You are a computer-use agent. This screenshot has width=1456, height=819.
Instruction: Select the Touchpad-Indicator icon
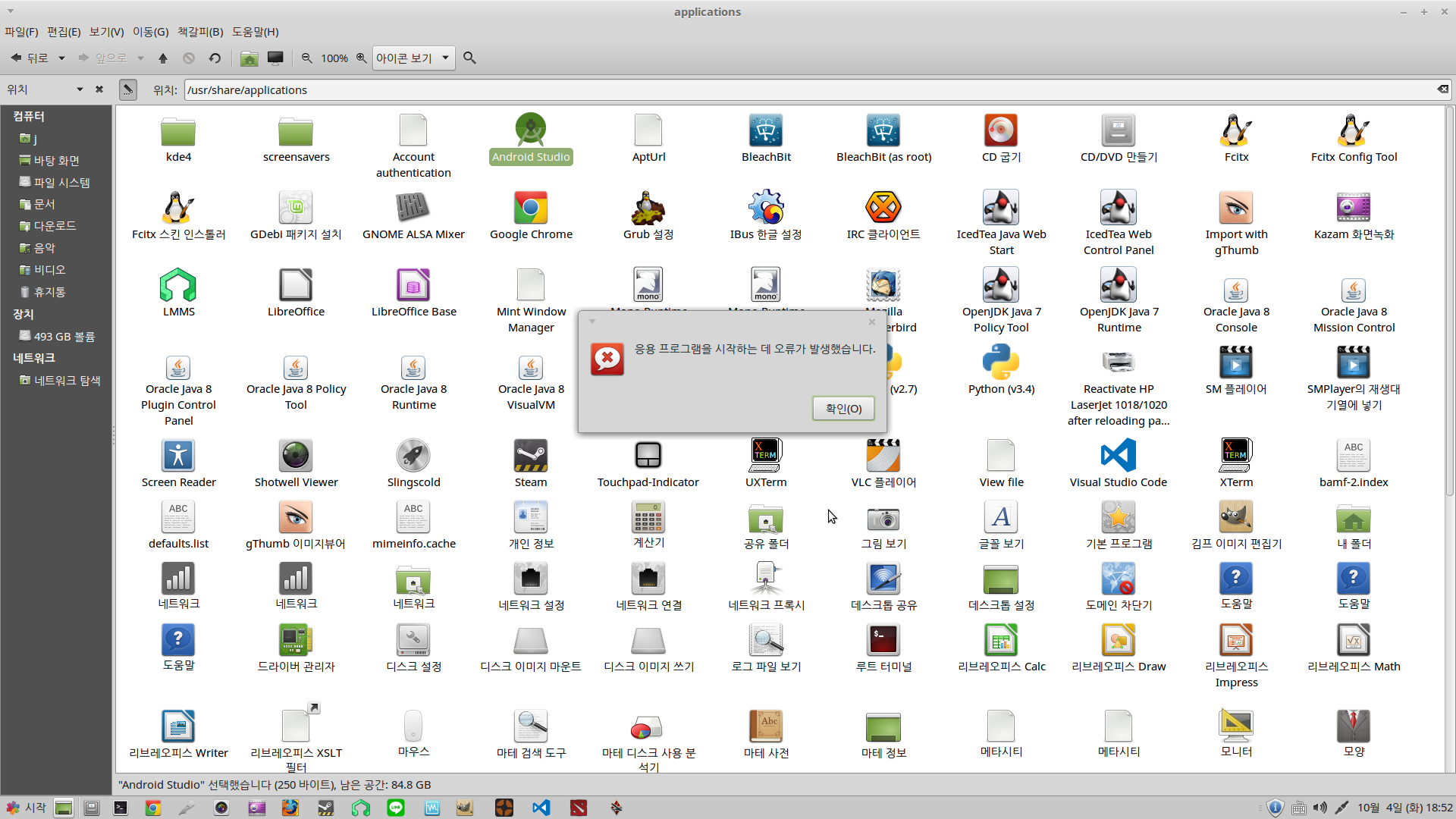coord(648,456)
